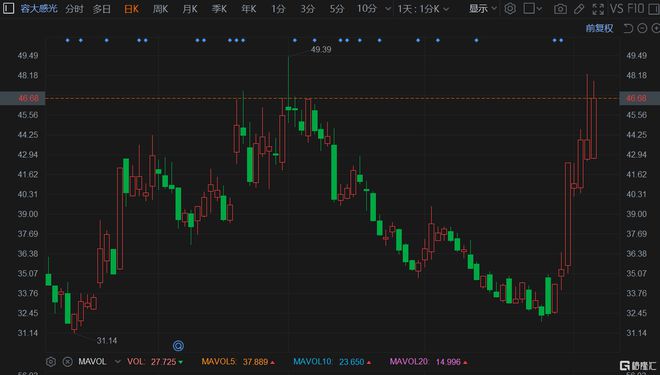Select the 周K weekly tab

pos(160,9)
